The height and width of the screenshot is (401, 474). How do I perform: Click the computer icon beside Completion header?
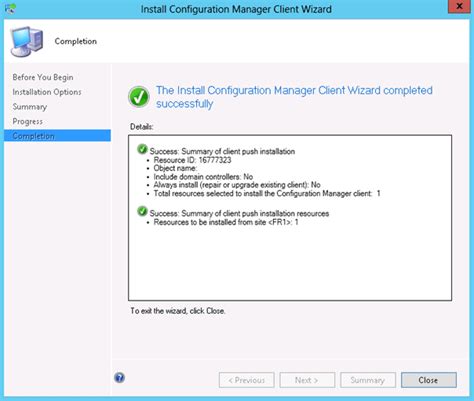coord(27,42)
